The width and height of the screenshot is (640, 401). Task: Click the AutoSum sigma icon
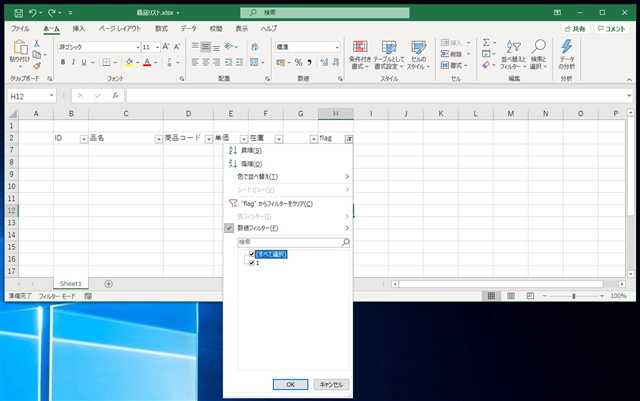pyautogui.click(x=486, y=42)
